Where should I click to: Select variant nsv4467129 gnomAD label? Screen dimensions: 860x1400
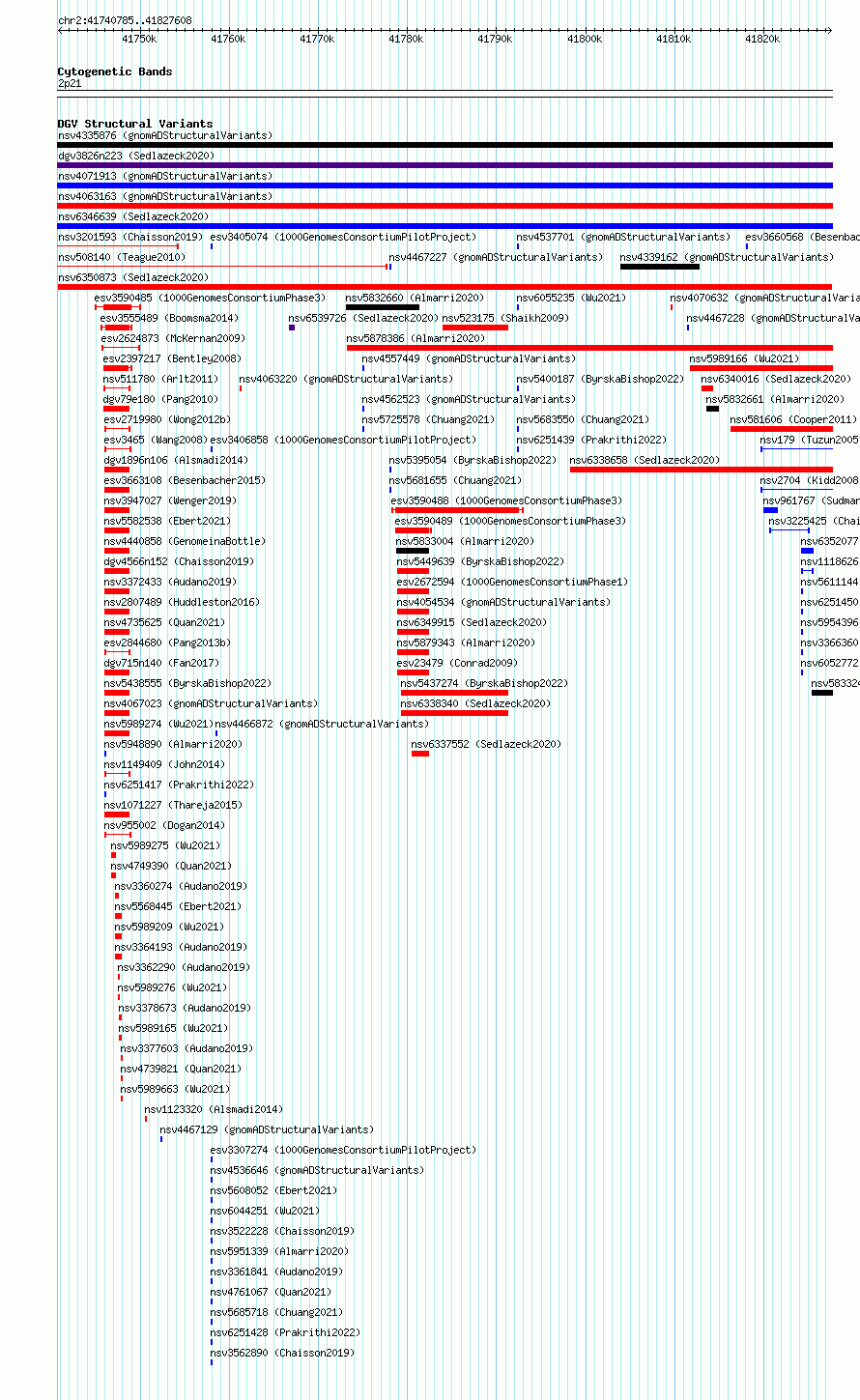click(267, 1129)
